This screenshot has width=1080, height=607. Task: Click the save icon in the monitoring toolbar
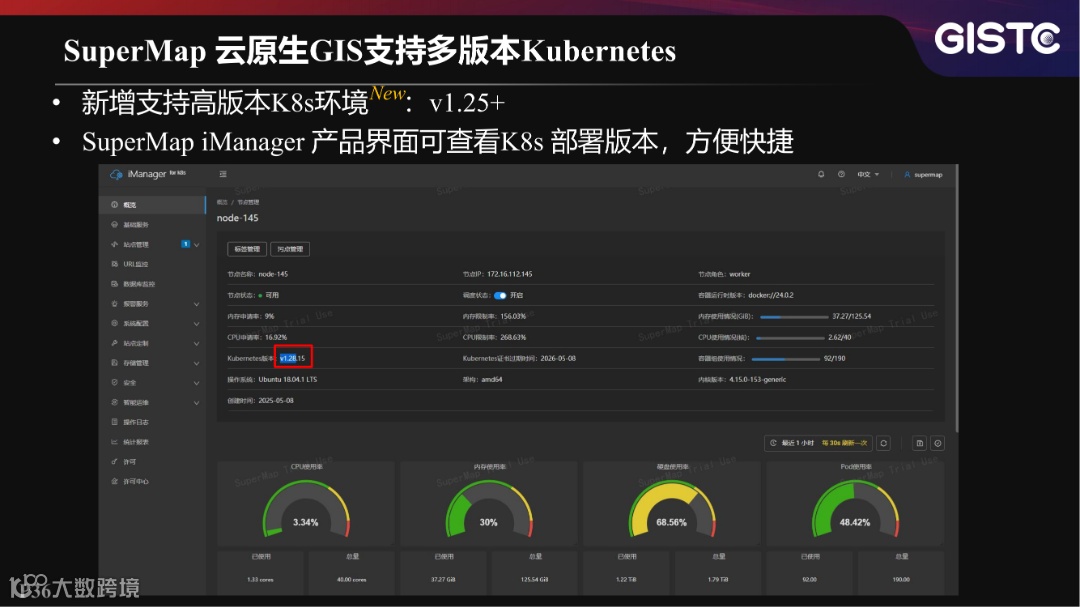(x=920, y=443)
